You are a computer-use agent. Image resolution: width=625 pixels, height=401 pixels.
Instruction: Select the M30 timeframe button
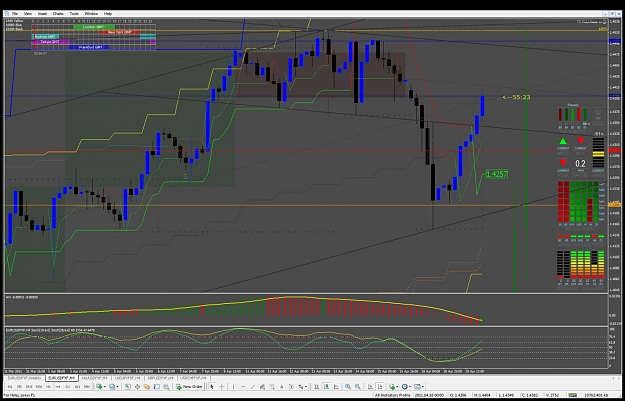(39, 387)
